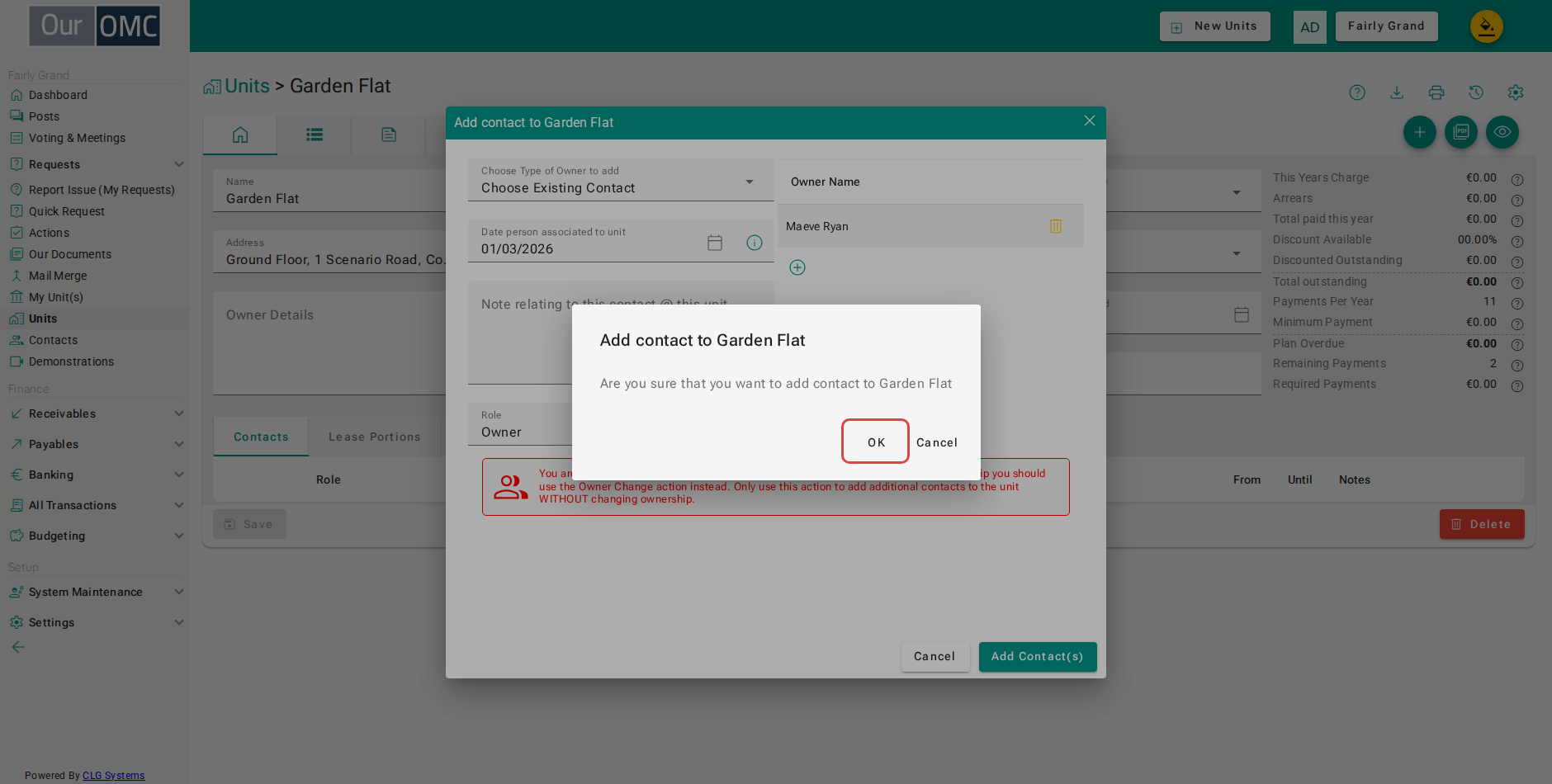Open history icon in page toolbar
The image size is (1552, 784).
(x=1476, y=92)
